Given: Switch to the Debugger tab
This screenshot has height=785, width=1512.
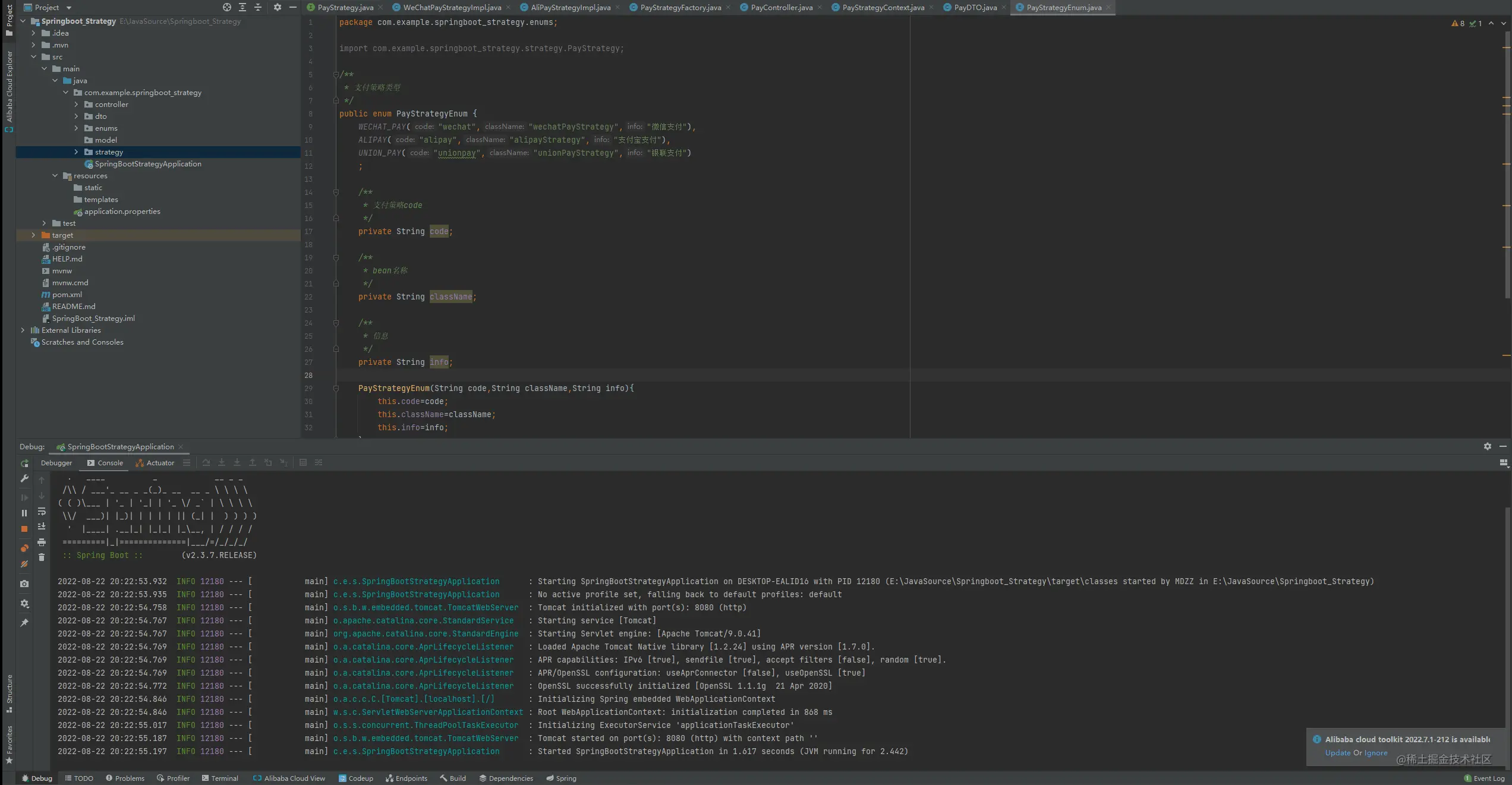Looking at the screenshot, I should pos(56,463).
